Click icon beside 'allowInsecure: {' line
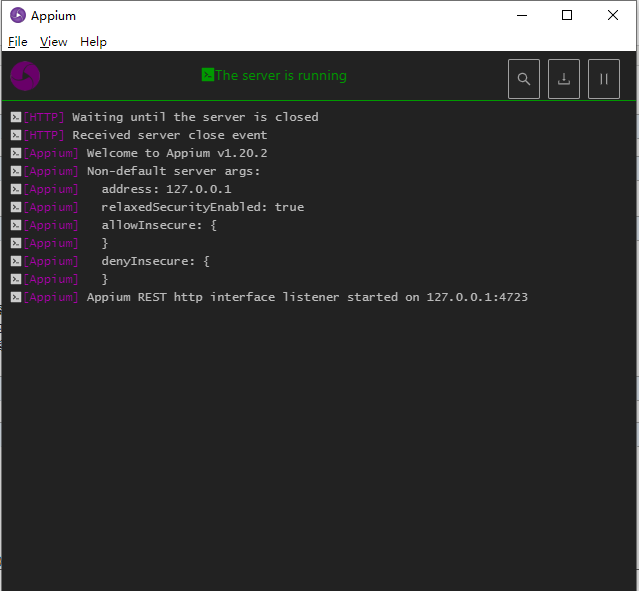 (x=15, y=225)
